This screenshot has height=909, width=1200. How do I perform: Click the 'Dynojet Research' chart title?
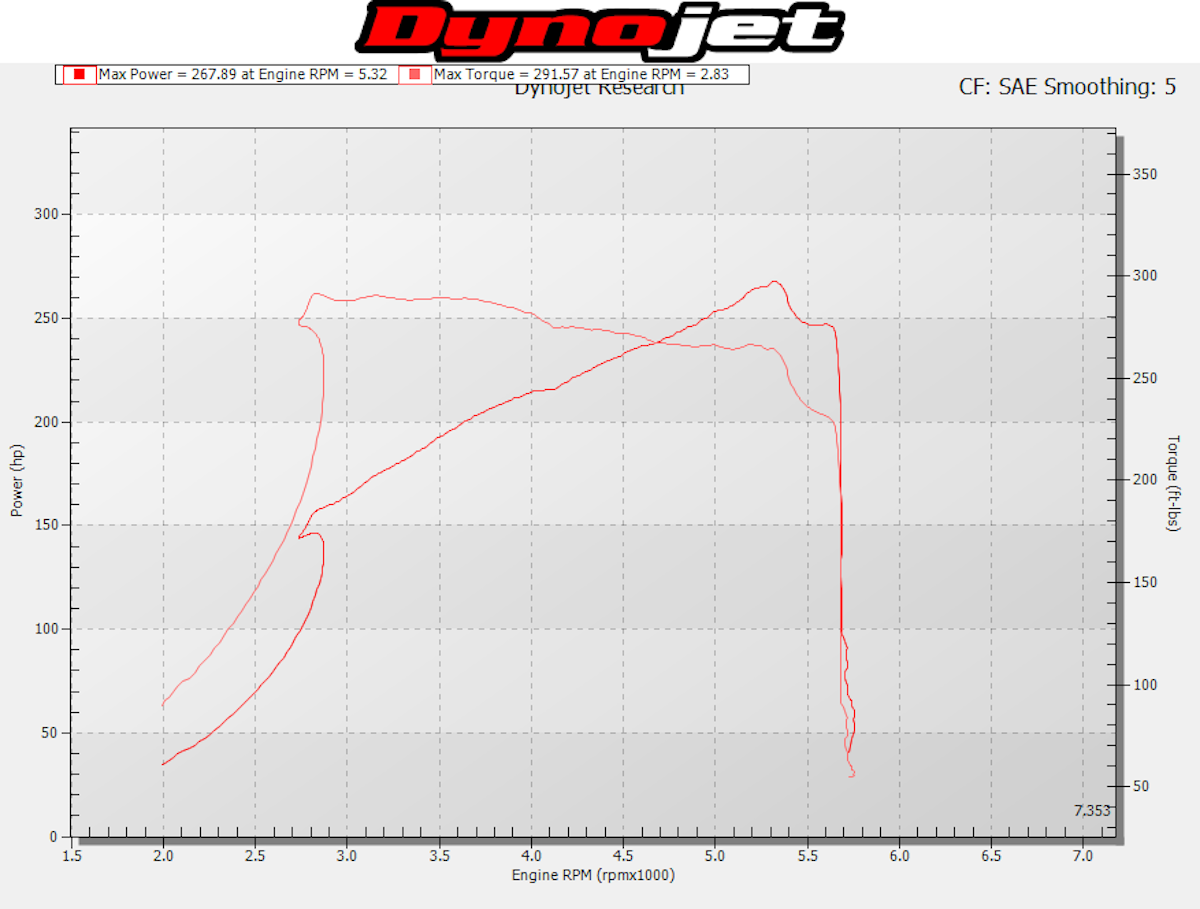(x=599, y=90)
